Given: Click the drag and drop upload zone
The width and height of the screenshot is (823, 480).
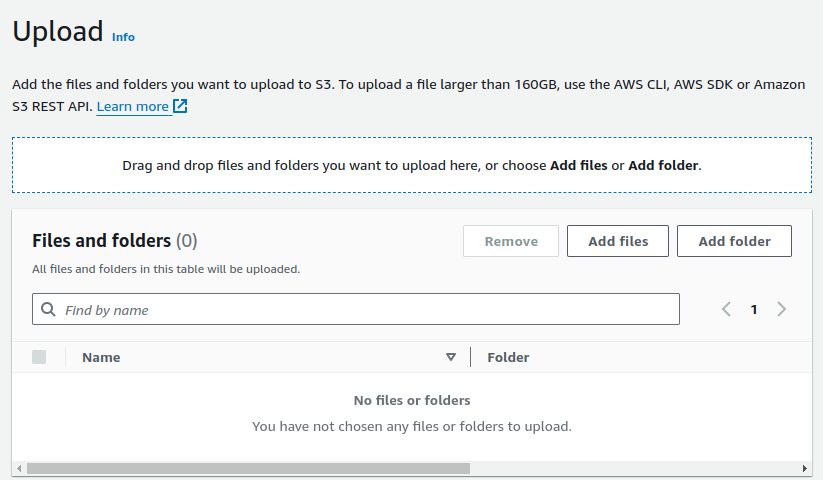Looking at the screenshot, I should (x=411, y=165).
